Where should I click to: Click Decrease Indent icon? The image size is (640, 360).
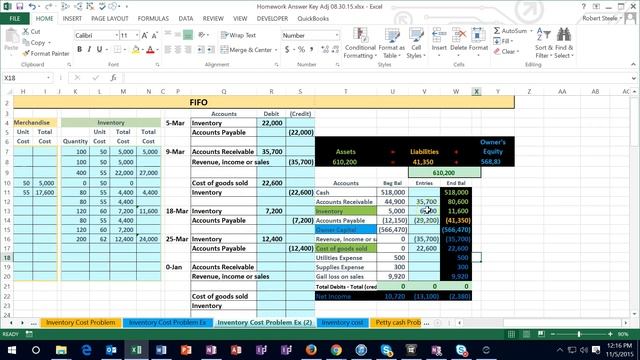click(x=200, y=50)
